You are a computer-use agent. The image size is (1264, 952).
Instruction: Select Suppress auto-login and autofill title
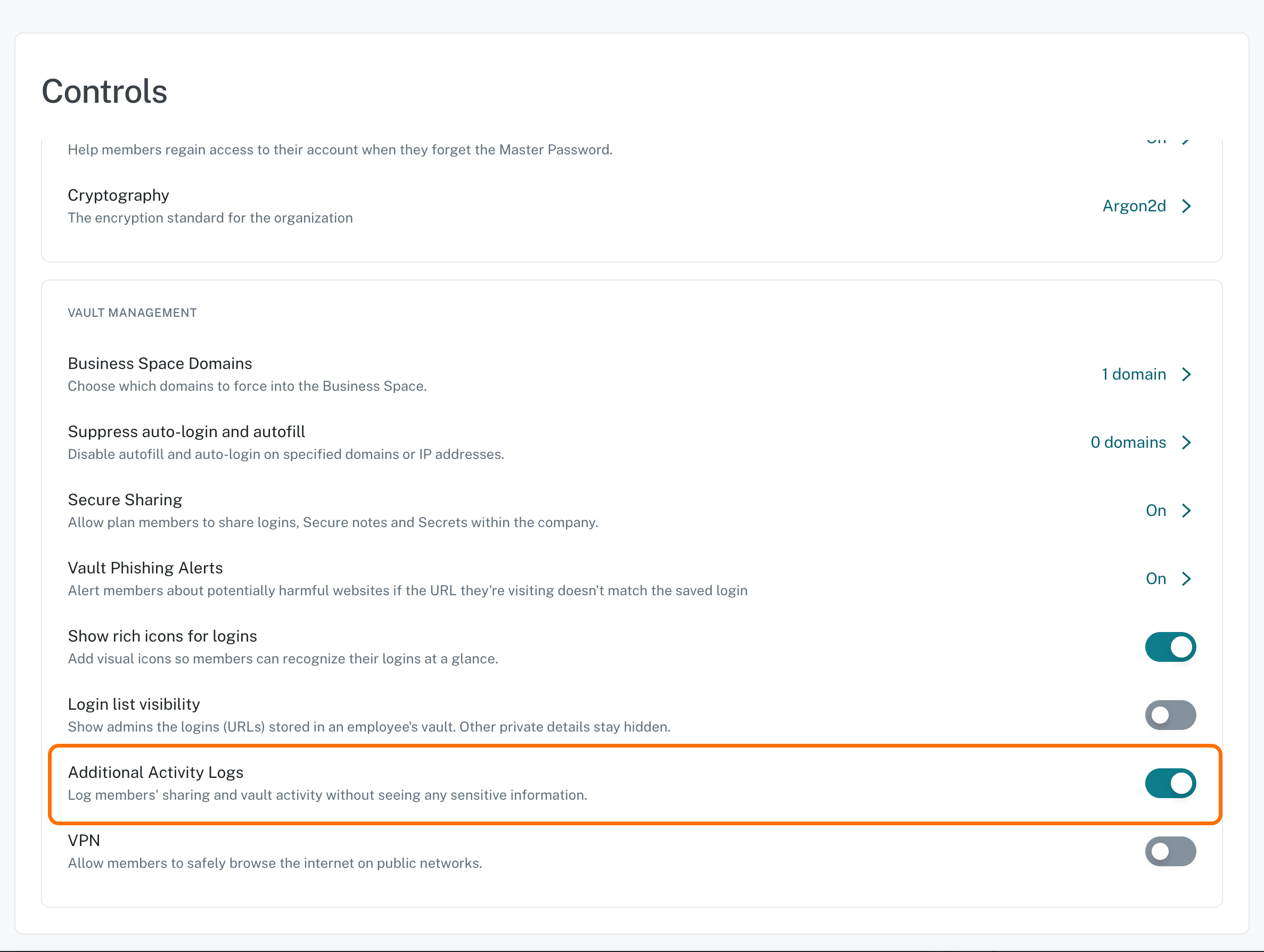186,431
